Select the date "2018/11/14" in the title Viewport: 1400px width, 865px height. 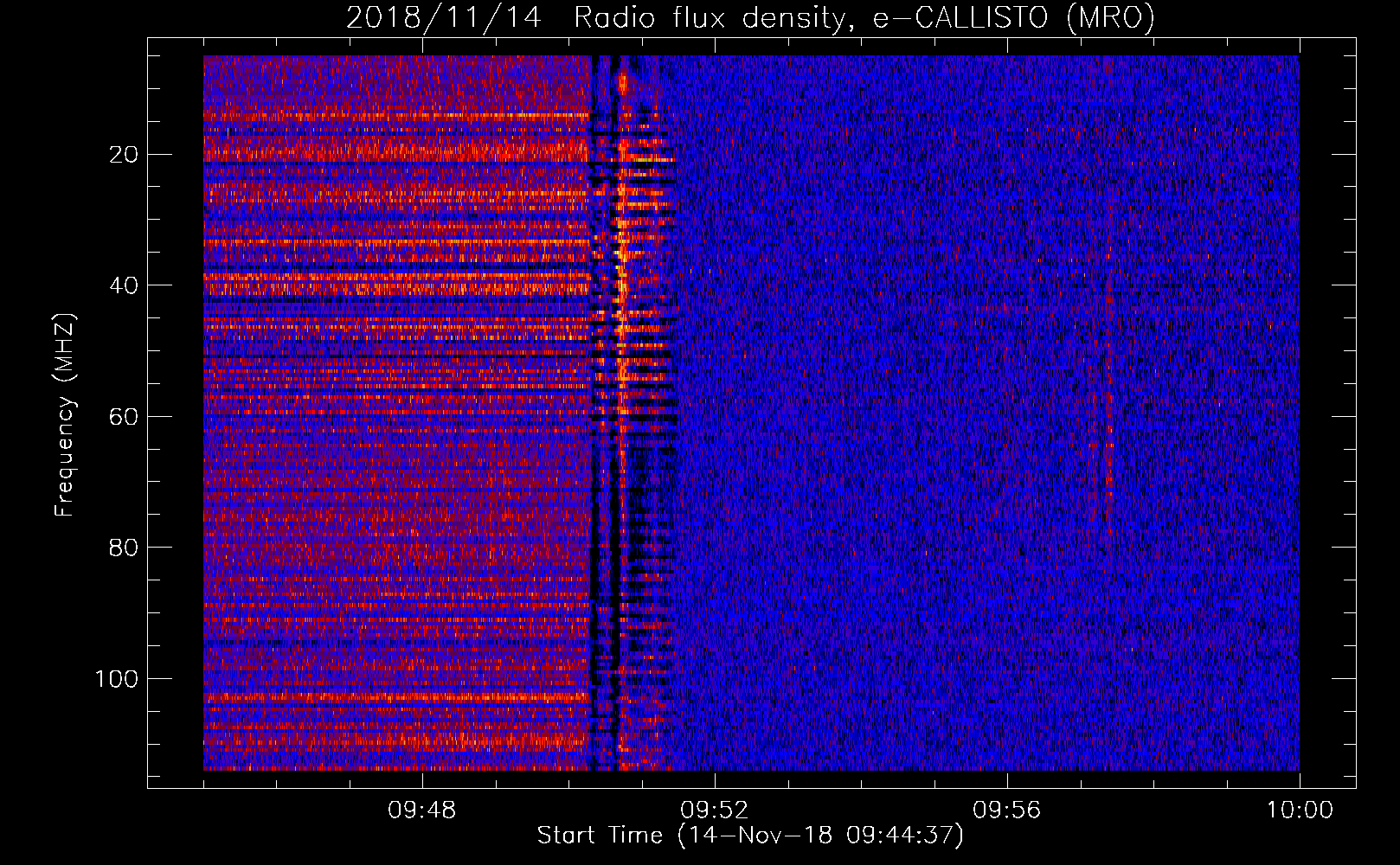pos(444,17)
